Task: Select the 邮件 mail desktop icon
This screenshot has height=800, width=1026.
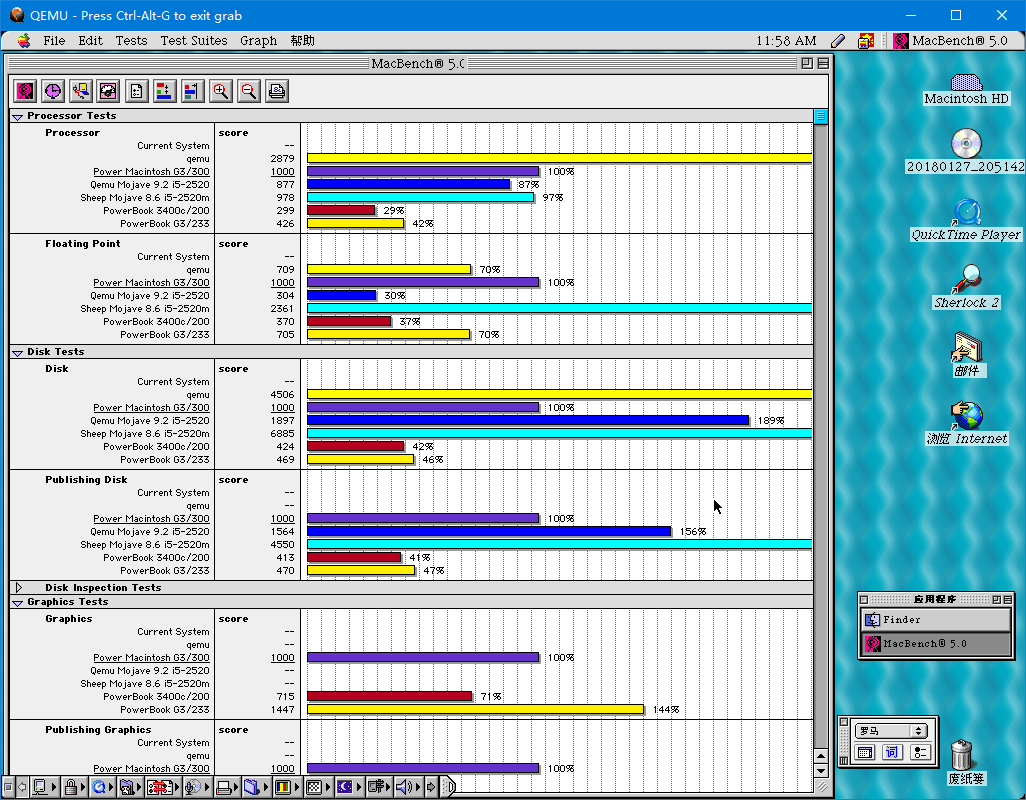Action: coord(966,355)
